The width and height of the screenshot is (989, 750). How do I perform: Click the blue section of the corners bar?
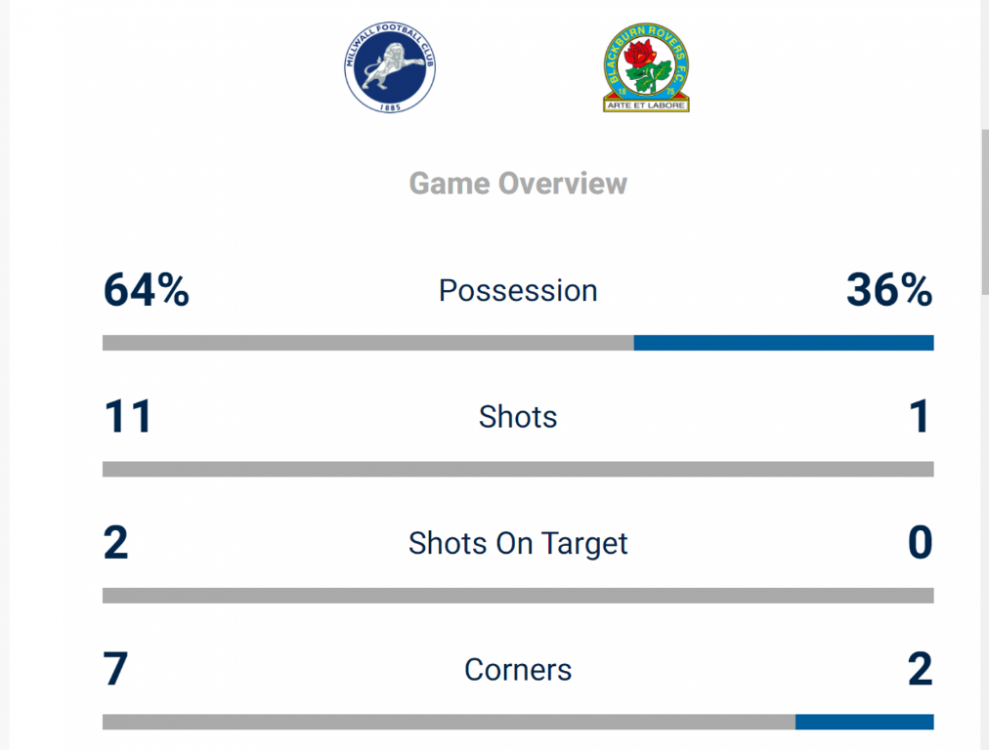pos(864,722)
